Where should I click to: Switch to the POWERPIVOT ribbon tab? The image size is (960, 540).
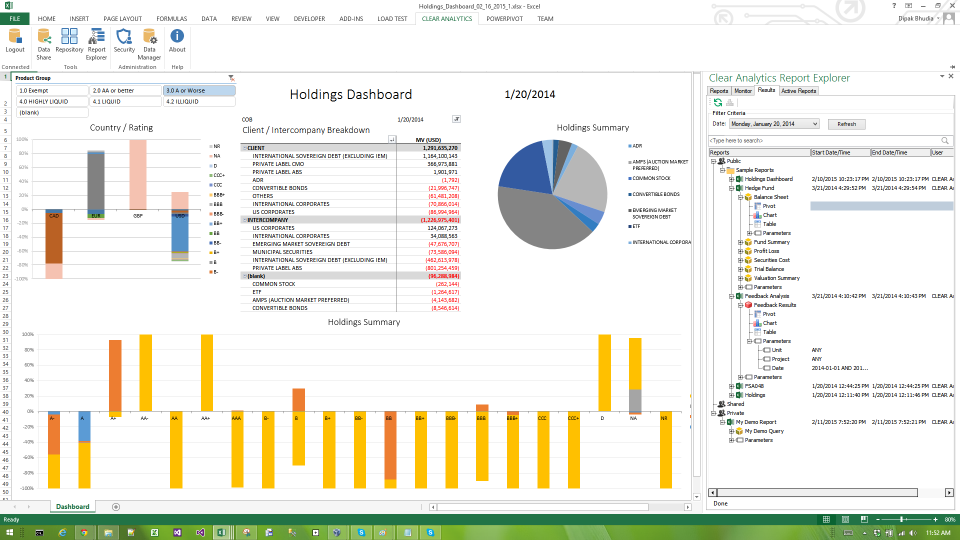pos(504,19)
